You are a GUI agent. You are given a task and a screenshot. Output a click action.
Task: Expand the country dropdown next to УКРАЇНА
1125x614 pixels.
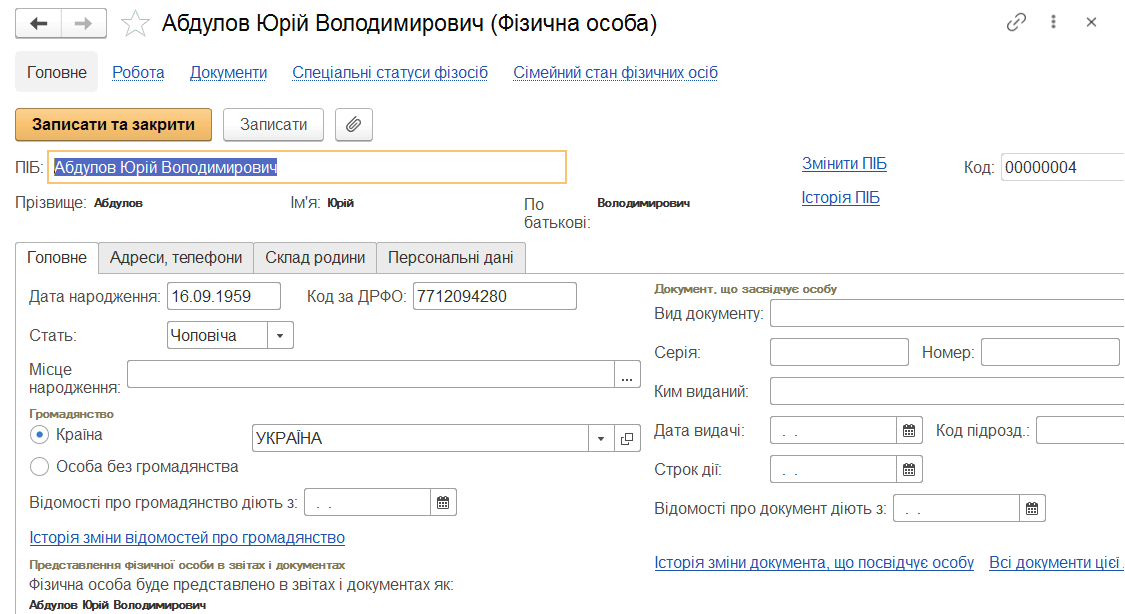[x=601, y=438]
